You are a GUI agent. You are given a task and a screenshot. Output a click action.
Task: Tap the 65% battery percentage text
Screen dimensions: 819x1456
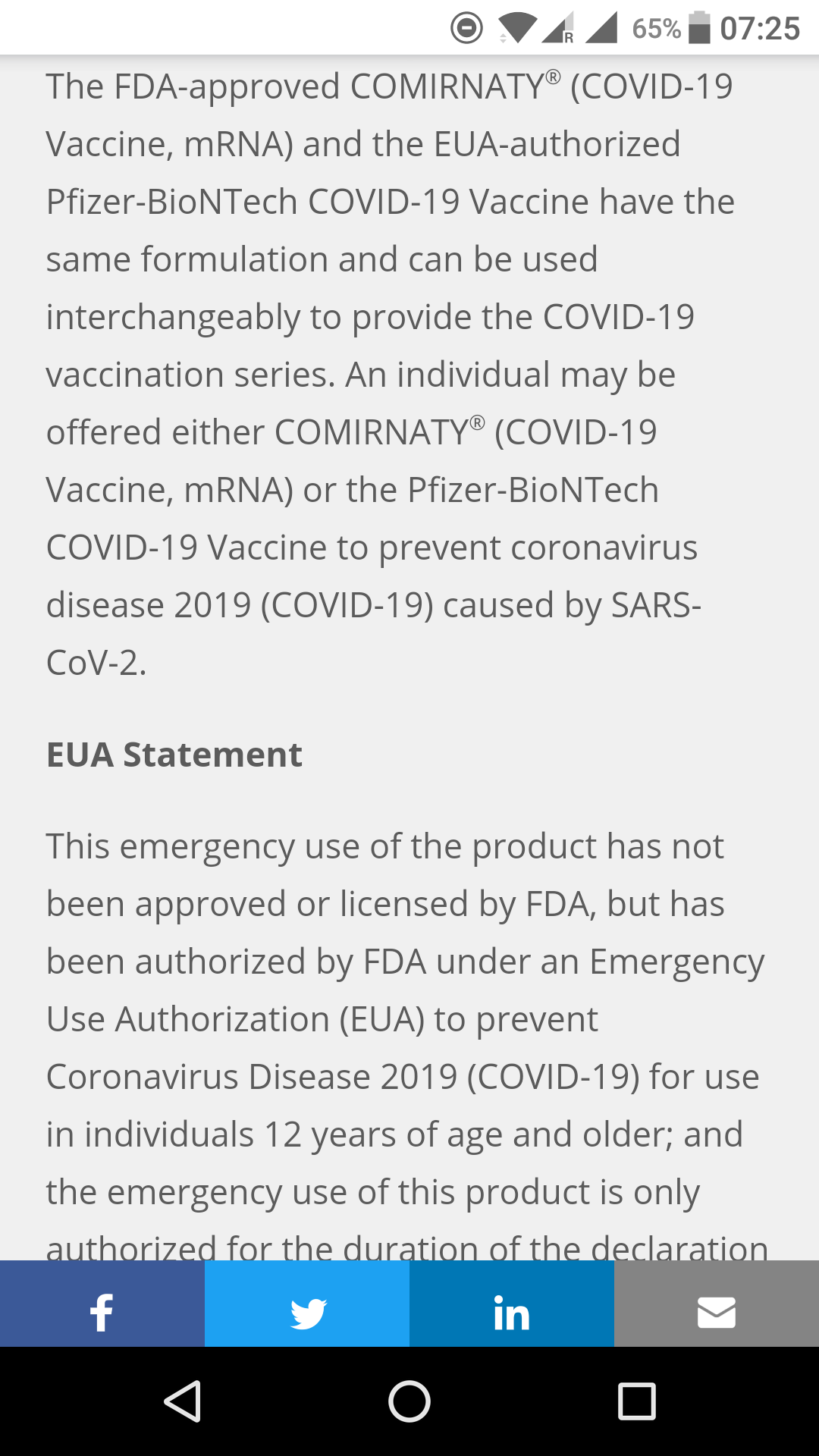click(x=657, y=29)
